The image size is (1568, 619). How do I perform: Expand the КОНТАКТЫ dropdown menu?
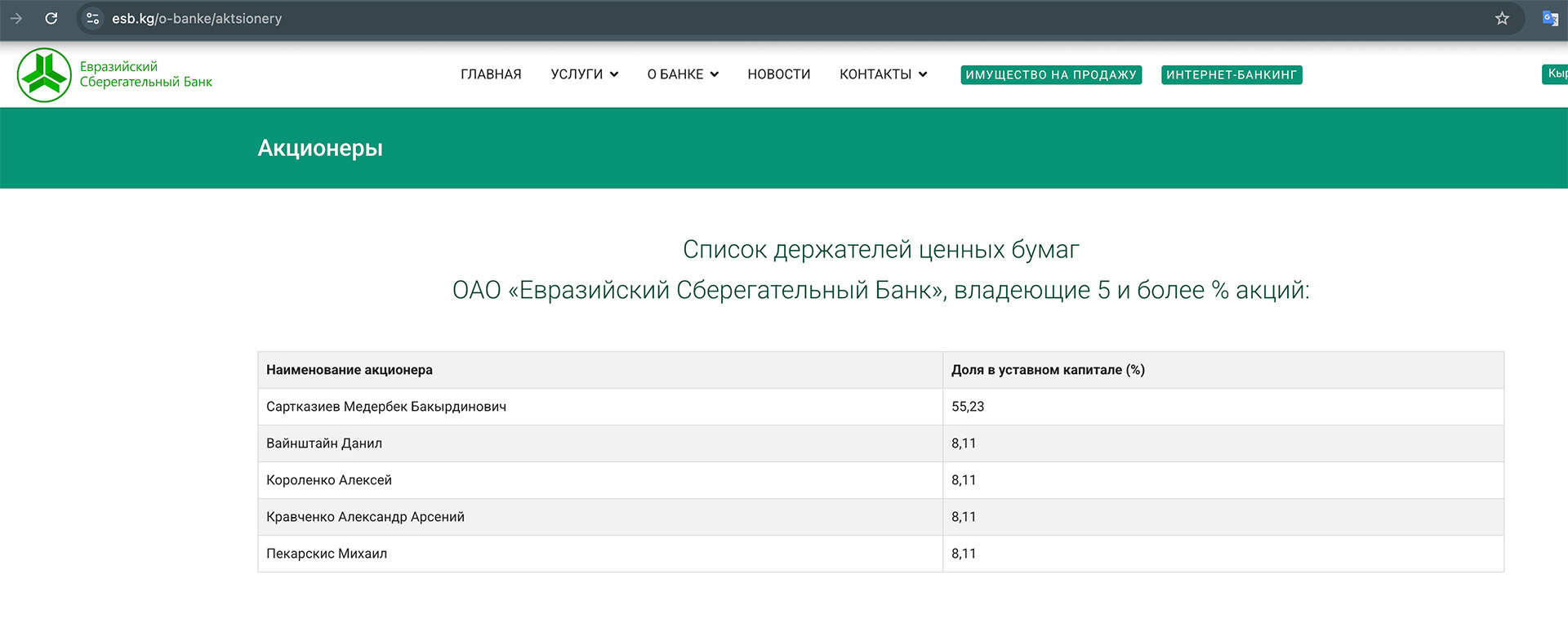884,74
